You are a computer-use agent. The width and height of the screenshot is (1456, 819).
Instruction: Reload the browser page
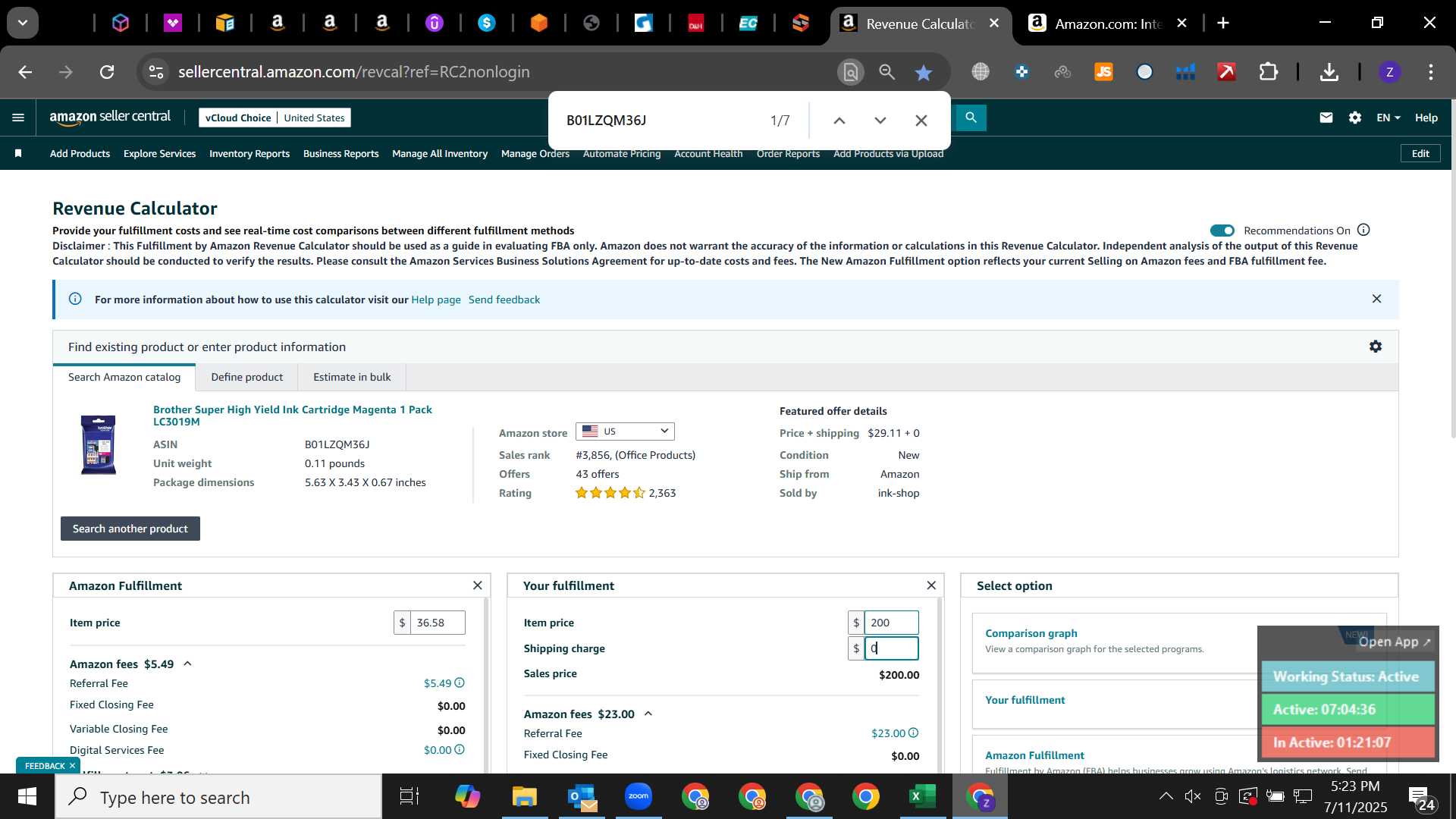point(107,72)
